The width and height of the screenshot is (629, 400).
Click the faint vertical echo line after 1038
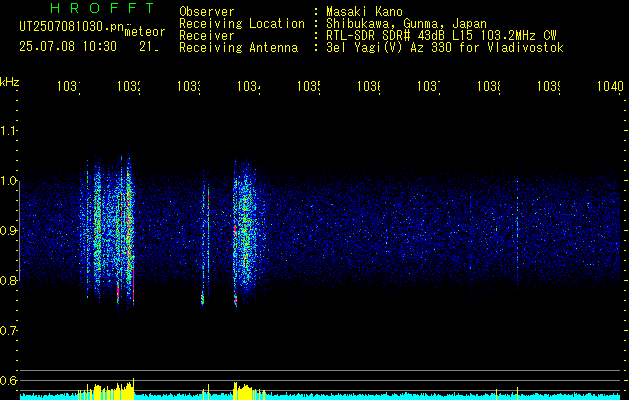(x=517, y=229)
